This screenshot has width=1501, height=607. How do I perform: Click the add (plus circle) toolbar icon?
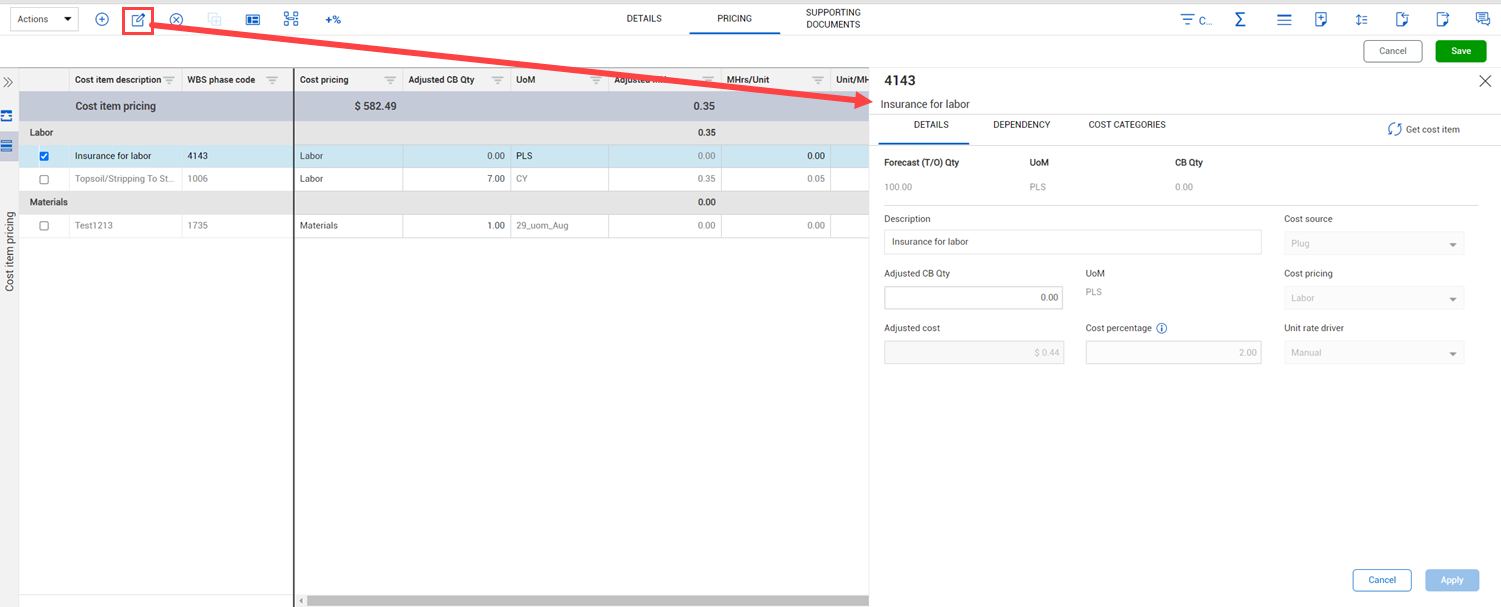[x=102, y=19]
